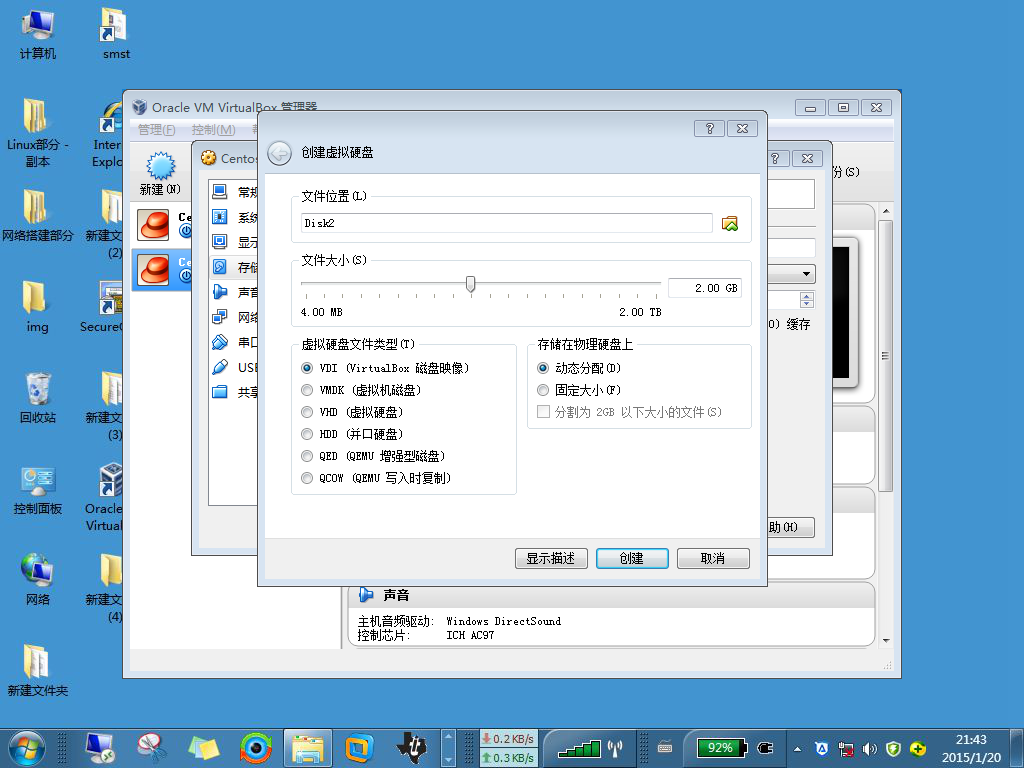
Task: Open 控制(M) menu in VirtualBox manager
Action: (x=213, y=130)
